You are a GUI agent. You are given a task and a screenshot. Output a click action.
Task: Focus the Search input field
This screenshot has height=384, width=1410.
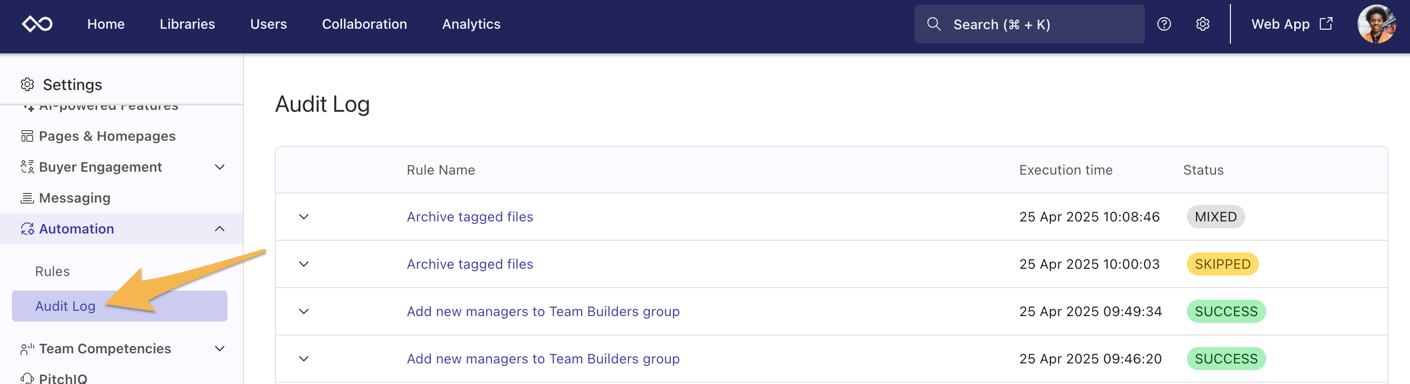pyautogui.click(x=1029, y=24)
